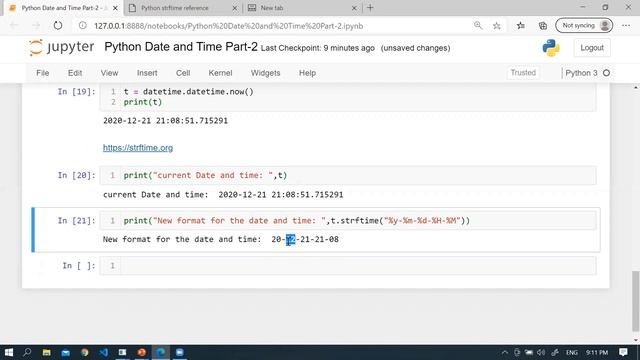Screen dimensions: 640x360
Task: Open Mail app from the taskbar
Action: click(x=65, y=352)
